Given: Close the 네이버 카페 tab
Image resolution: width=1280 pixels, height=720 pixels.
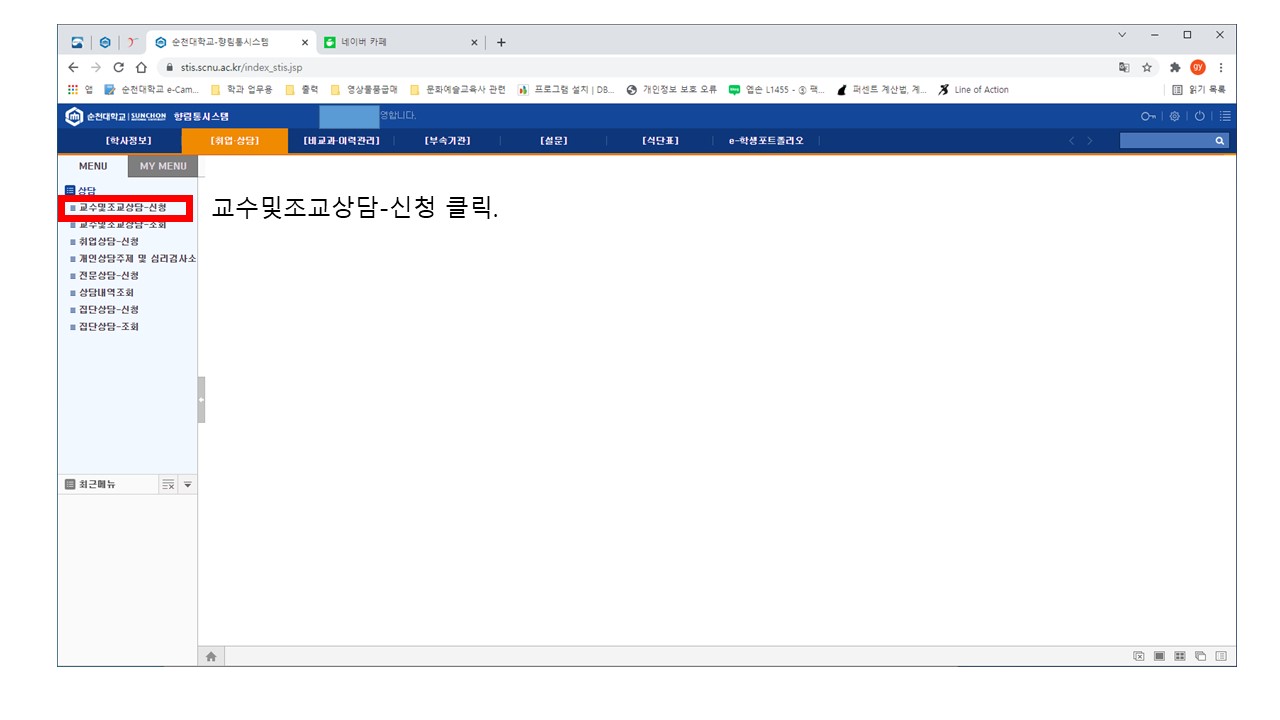Looking at the screenshot, I should [475, 42].
